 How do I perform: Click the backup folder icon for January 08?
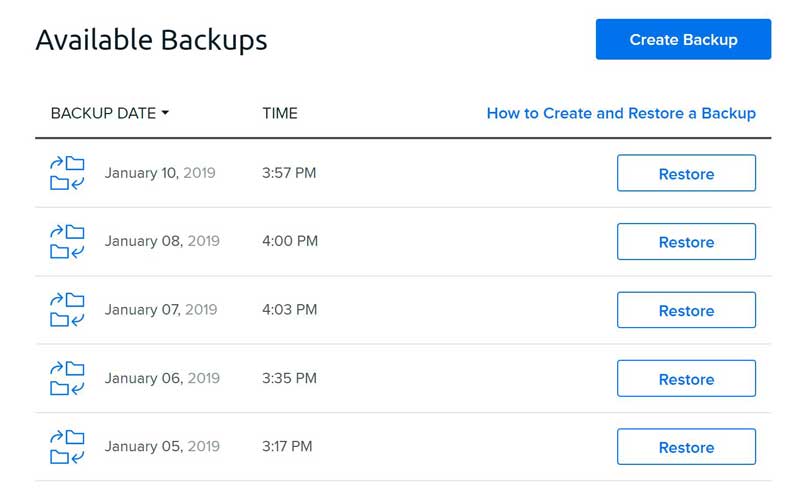(67, 242)
